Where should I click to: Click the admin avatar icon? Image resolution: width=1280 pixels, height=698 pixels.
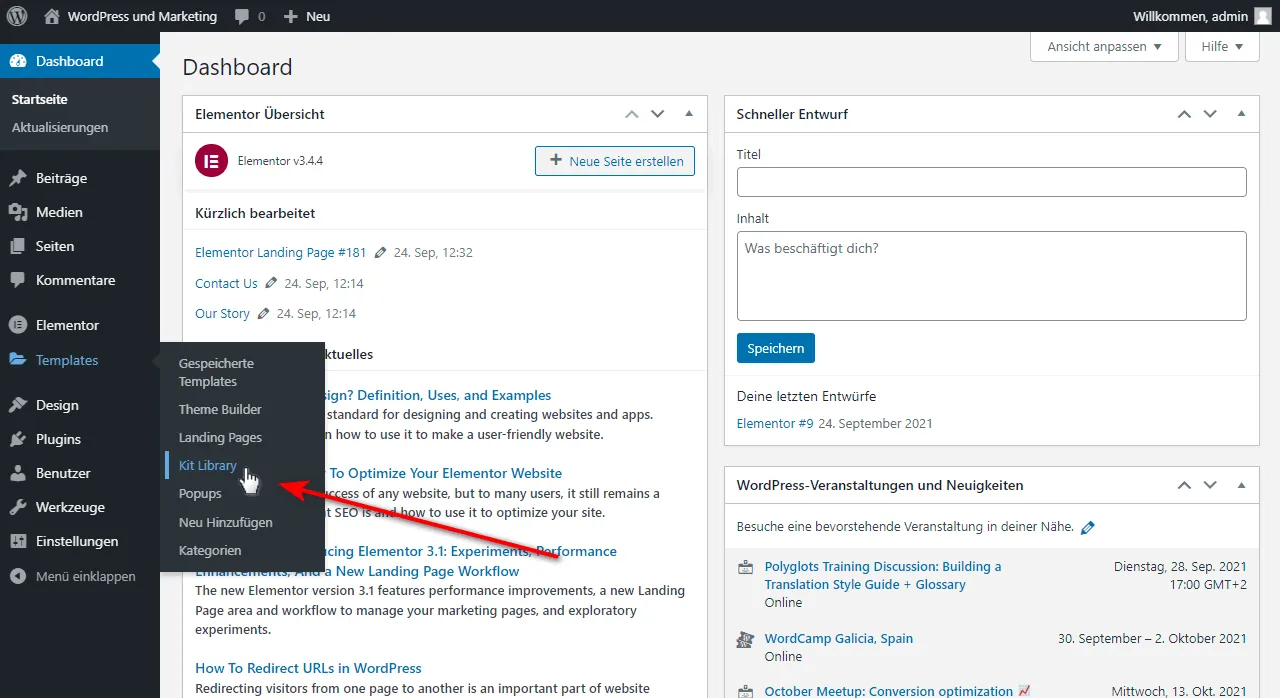pyautogui.click(x=1263, y=16)
